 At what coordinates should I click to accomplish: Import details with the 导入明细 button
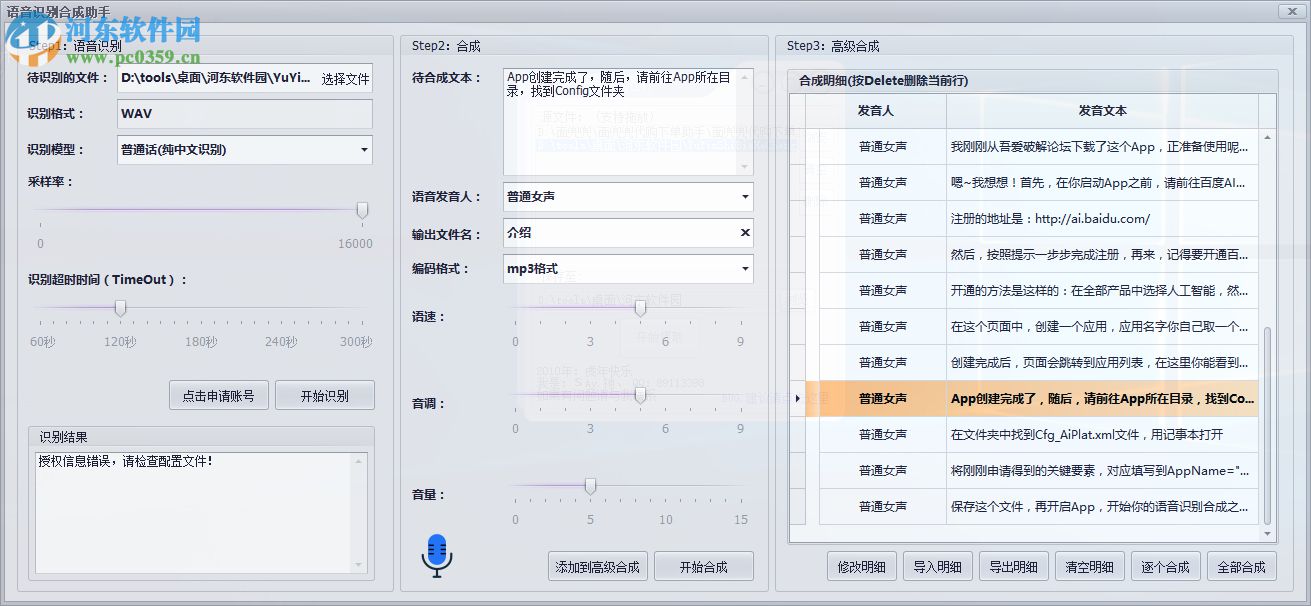937,566
